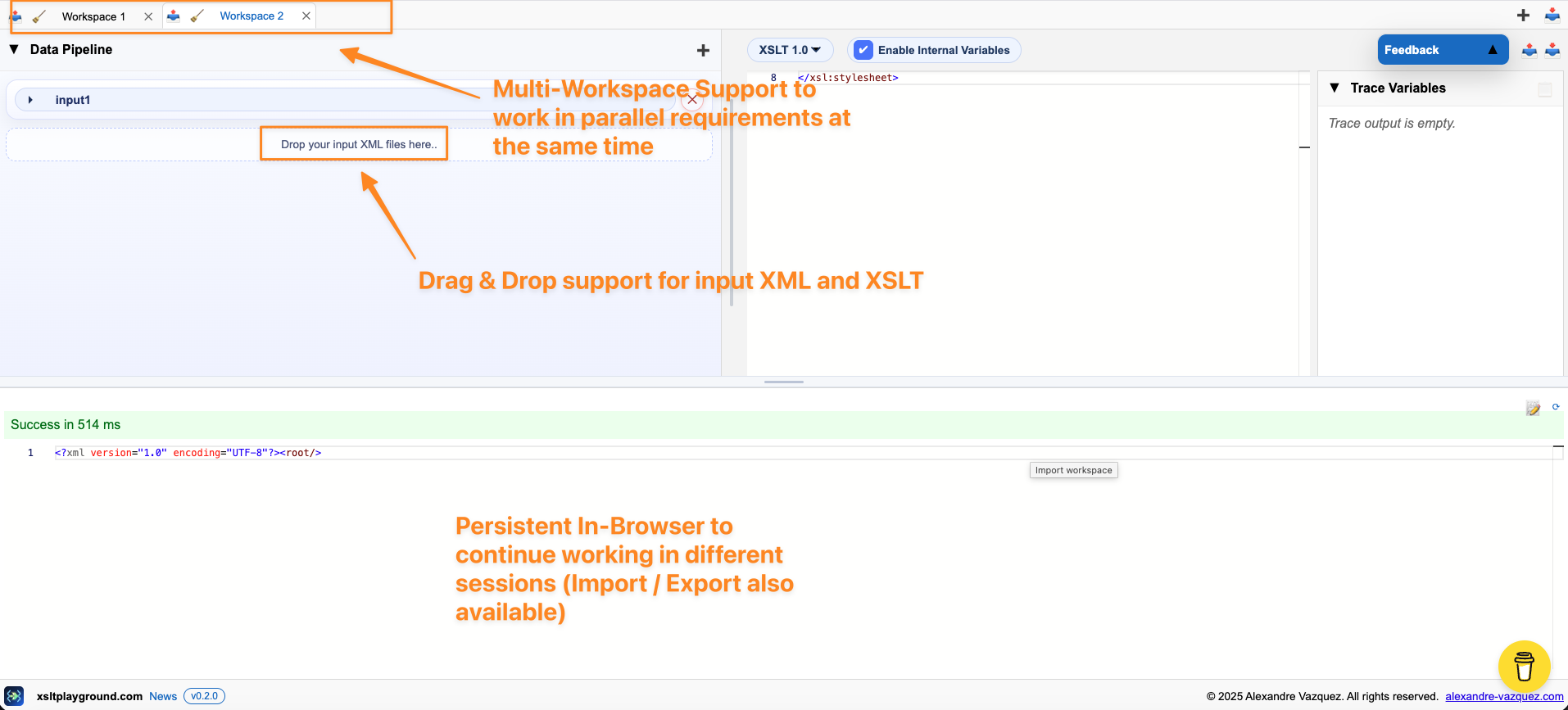Collapse the Data Pipeline section
Viewport: 1568px width, 710px height.
click(x=13, y=49)
